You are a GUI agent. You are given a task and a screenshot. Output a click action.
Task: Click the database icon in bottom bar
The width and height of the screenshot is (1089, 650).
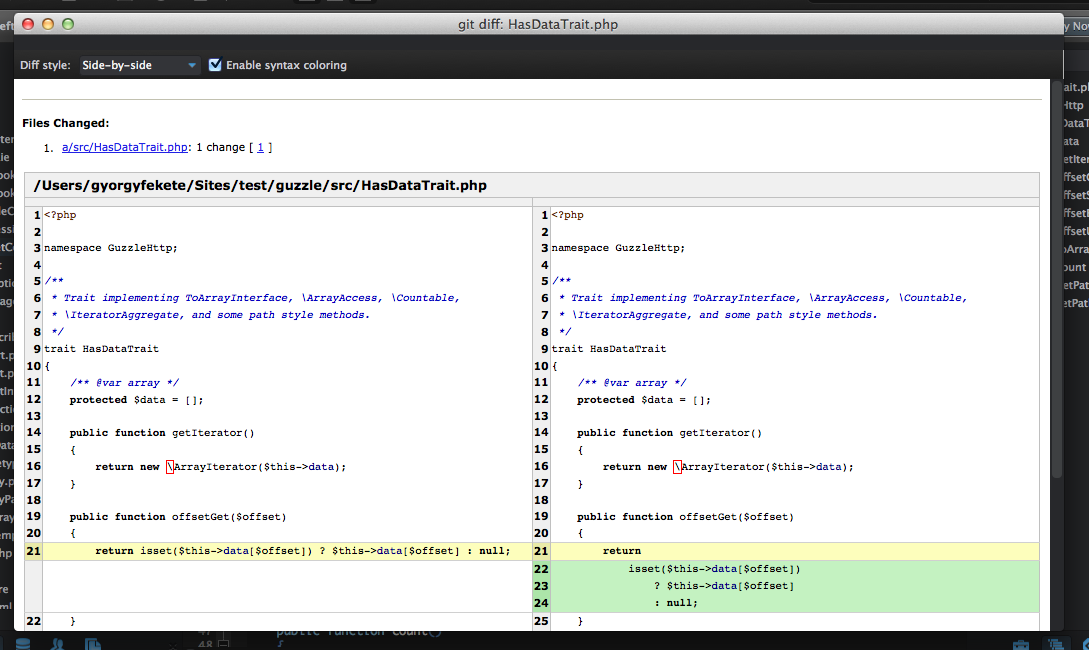point(22,643)
